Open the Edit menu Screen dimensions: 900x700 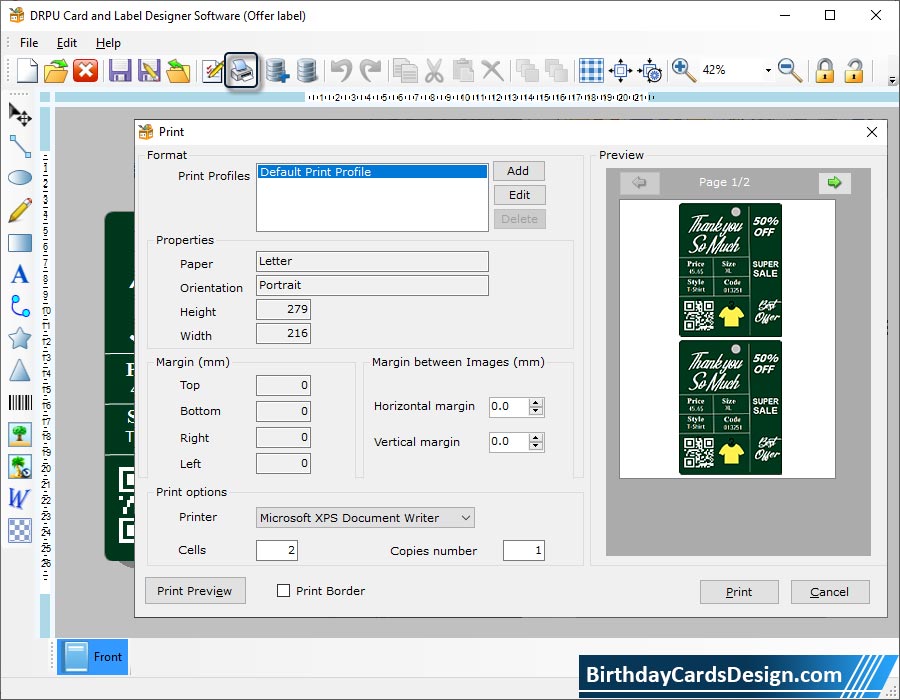click(67, 43)
